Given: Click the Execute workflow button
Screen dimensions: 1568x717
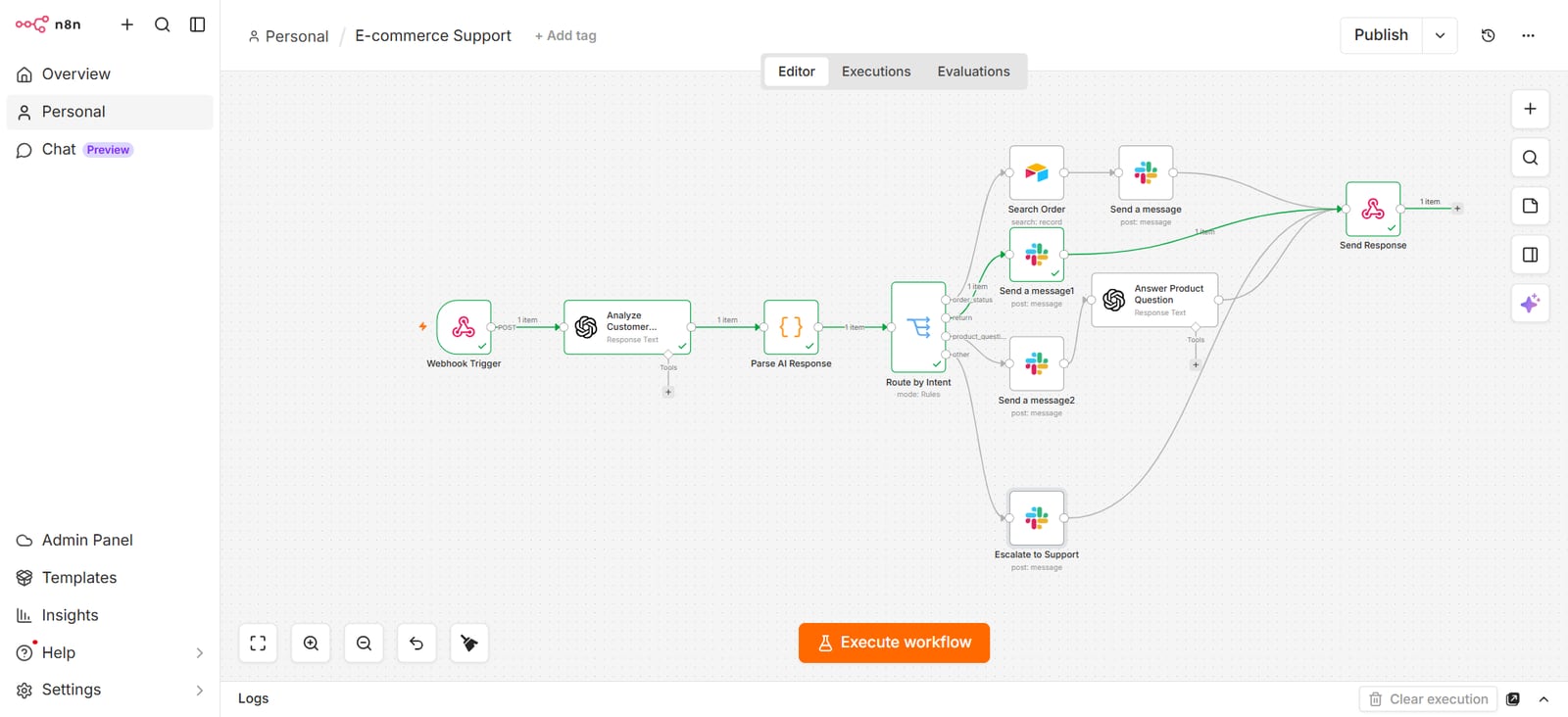Looking at the screenshot, I should click(x=894, y=643).
